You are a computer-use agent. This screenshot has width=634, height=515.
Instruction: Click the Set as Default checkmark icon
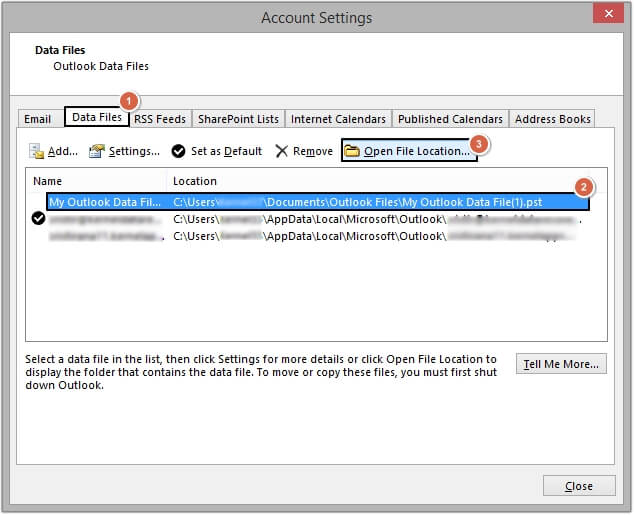[178, 151]
